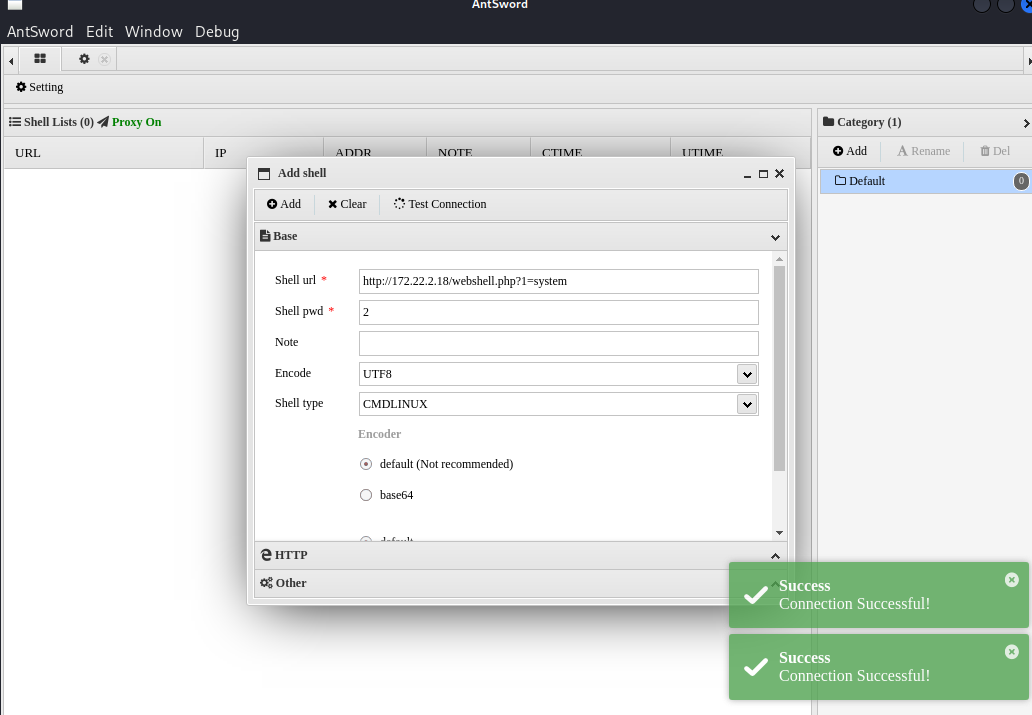This screenshot has width=1032, height=715.
Task: Click the Note input field
Action: pyautogui.click(x=559, y=343)
